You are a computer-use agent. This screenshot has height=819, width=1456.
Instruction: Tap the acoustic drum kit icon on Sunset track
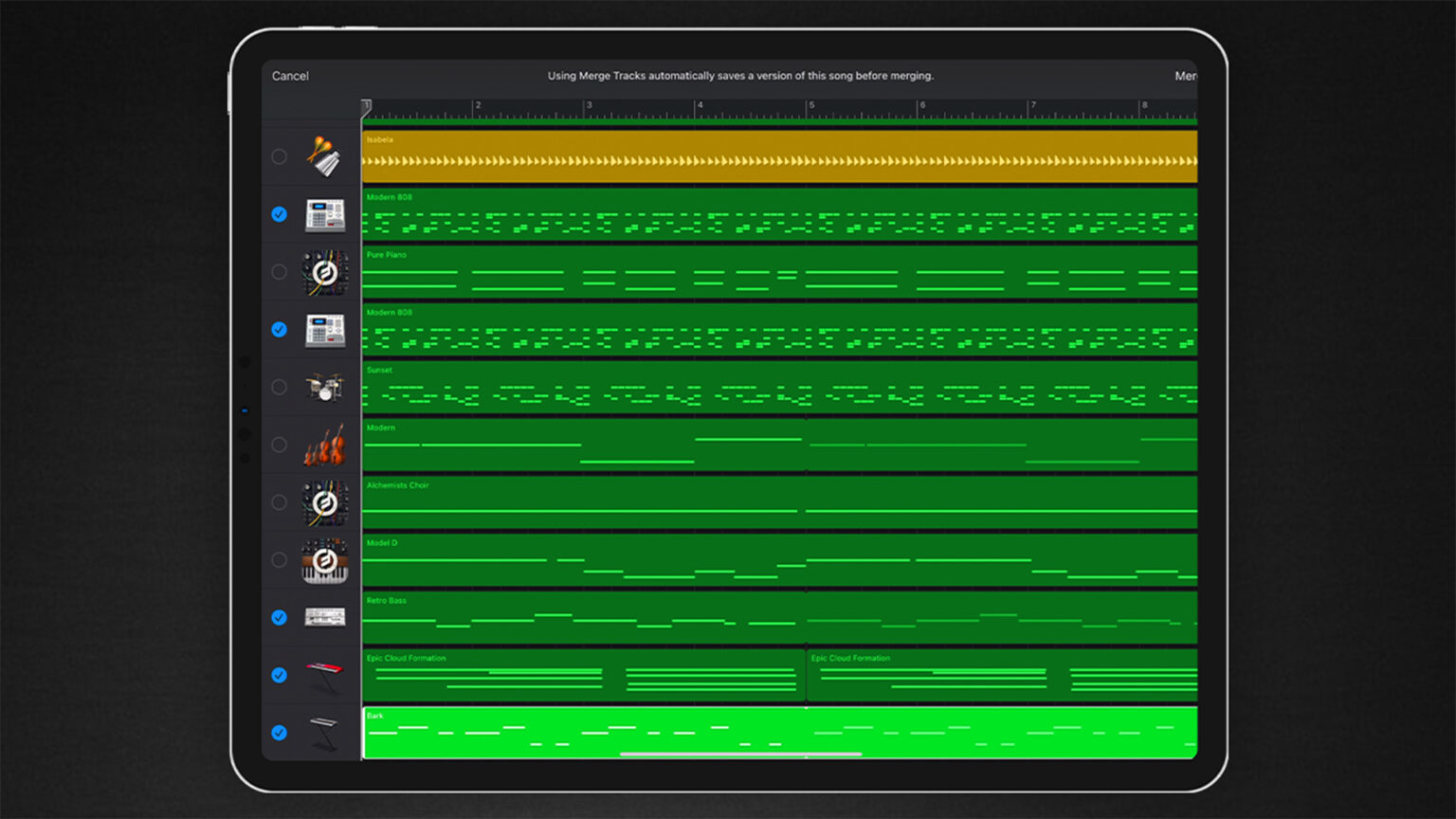coord(324,387)
